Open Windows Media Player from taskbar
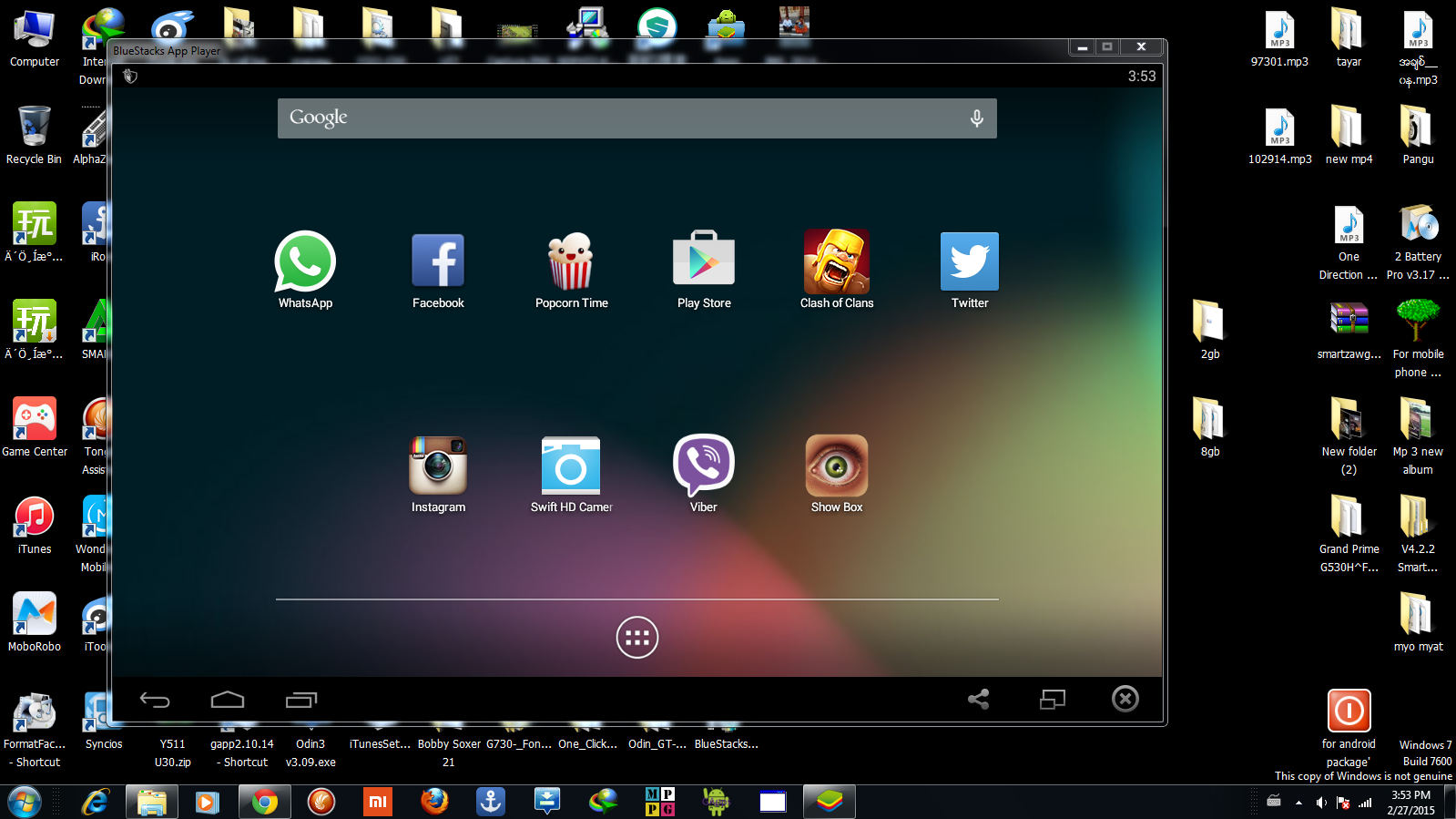The width and height of the screenshot is (1456, 819). click(x=209, y=803)
